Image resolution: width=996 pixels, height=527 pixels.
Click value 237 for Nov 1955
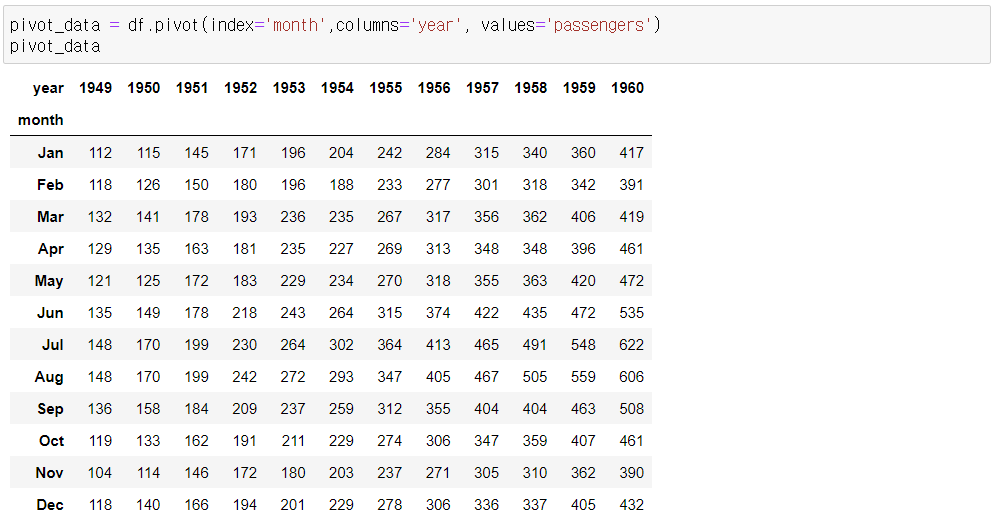389,473
